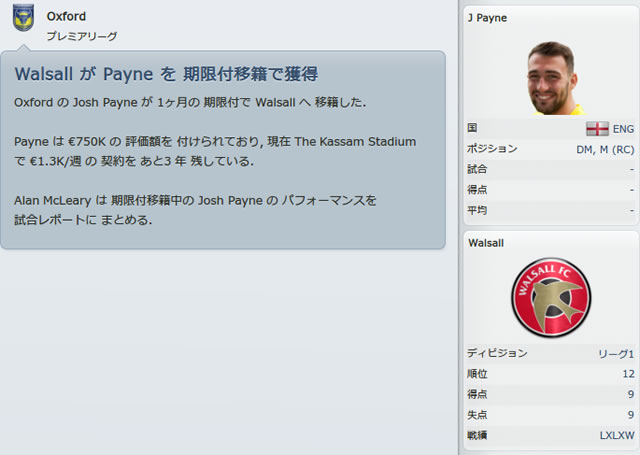Click the Alan McLeary report paragraph
640x455 pixels.
pos(195,210)
